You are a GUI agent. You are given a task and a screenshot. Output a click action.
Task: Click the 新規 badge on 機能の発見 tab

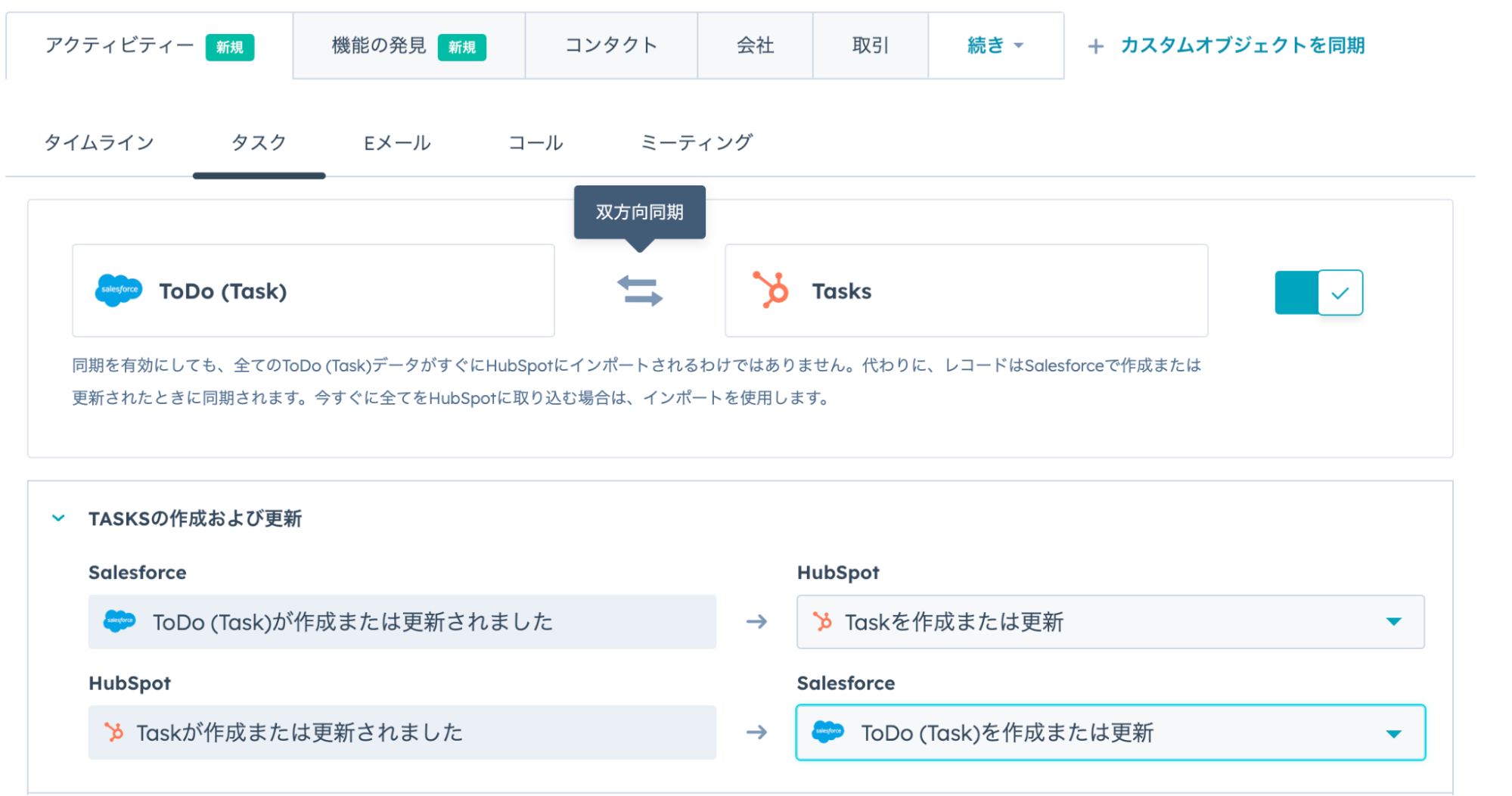click(462, 47)
